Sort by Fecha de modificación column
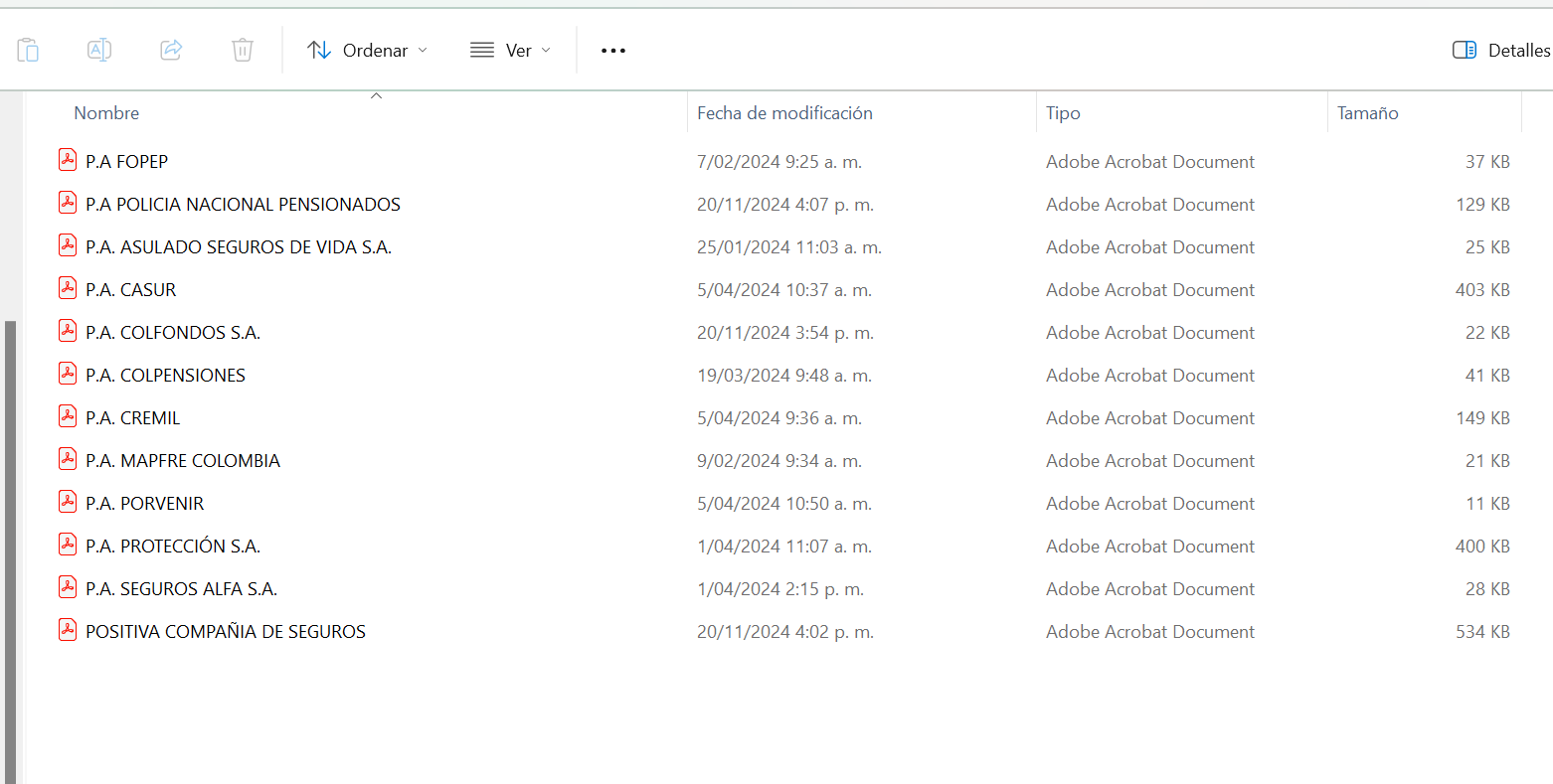This screenshot has width=1553, height=784. click(784, 113)
